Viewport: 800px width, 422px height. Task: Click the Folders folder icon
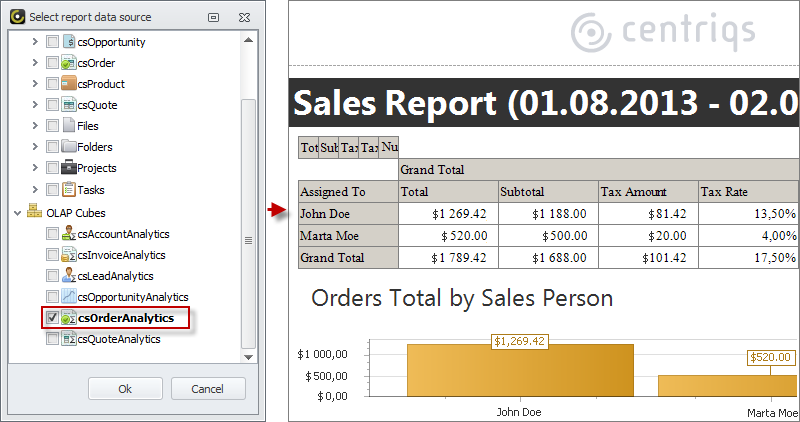click(x=68, y=146)
